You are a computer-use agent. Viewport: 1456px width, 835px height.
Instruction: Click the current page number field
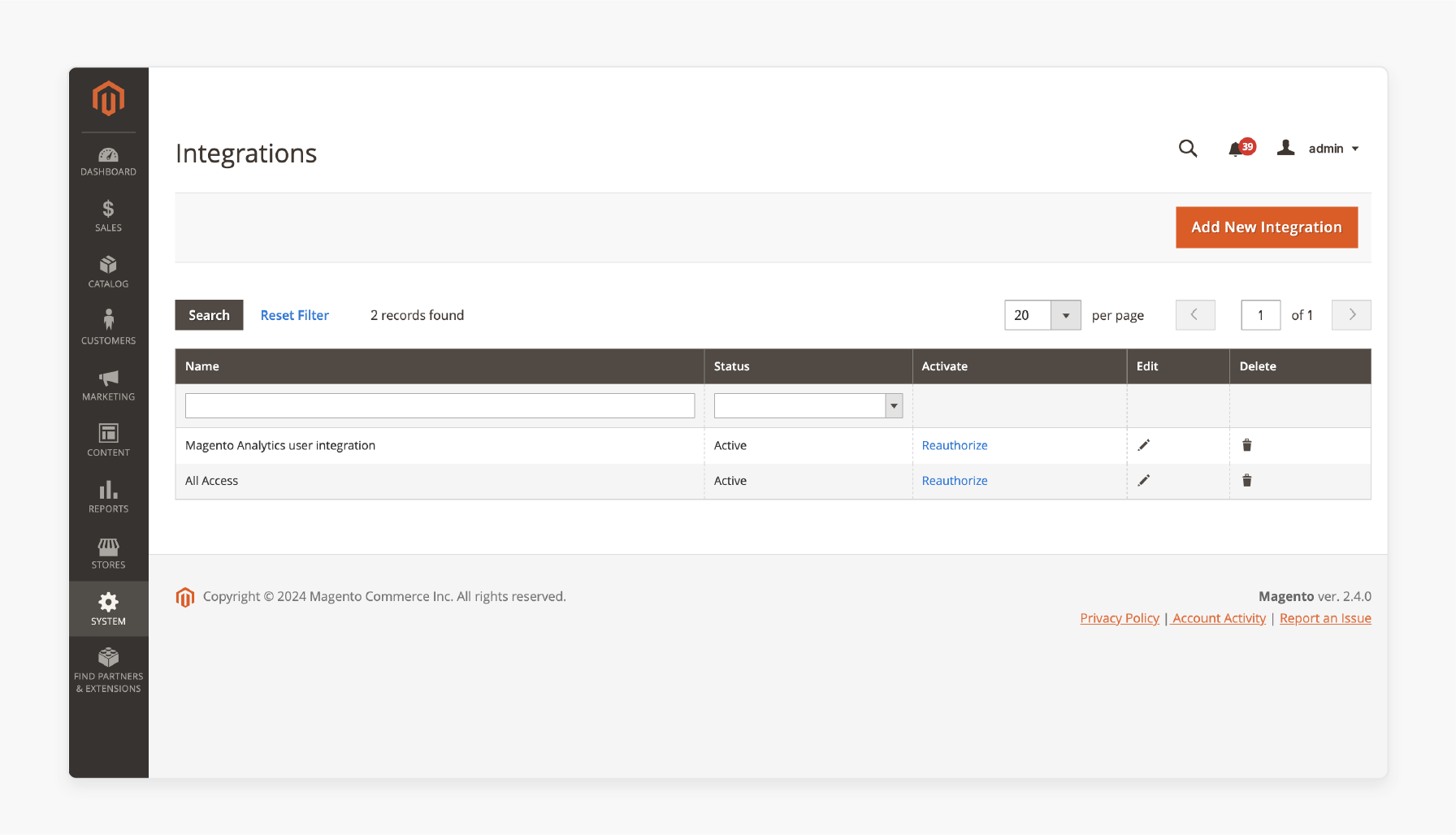[x=1261, y=315]
